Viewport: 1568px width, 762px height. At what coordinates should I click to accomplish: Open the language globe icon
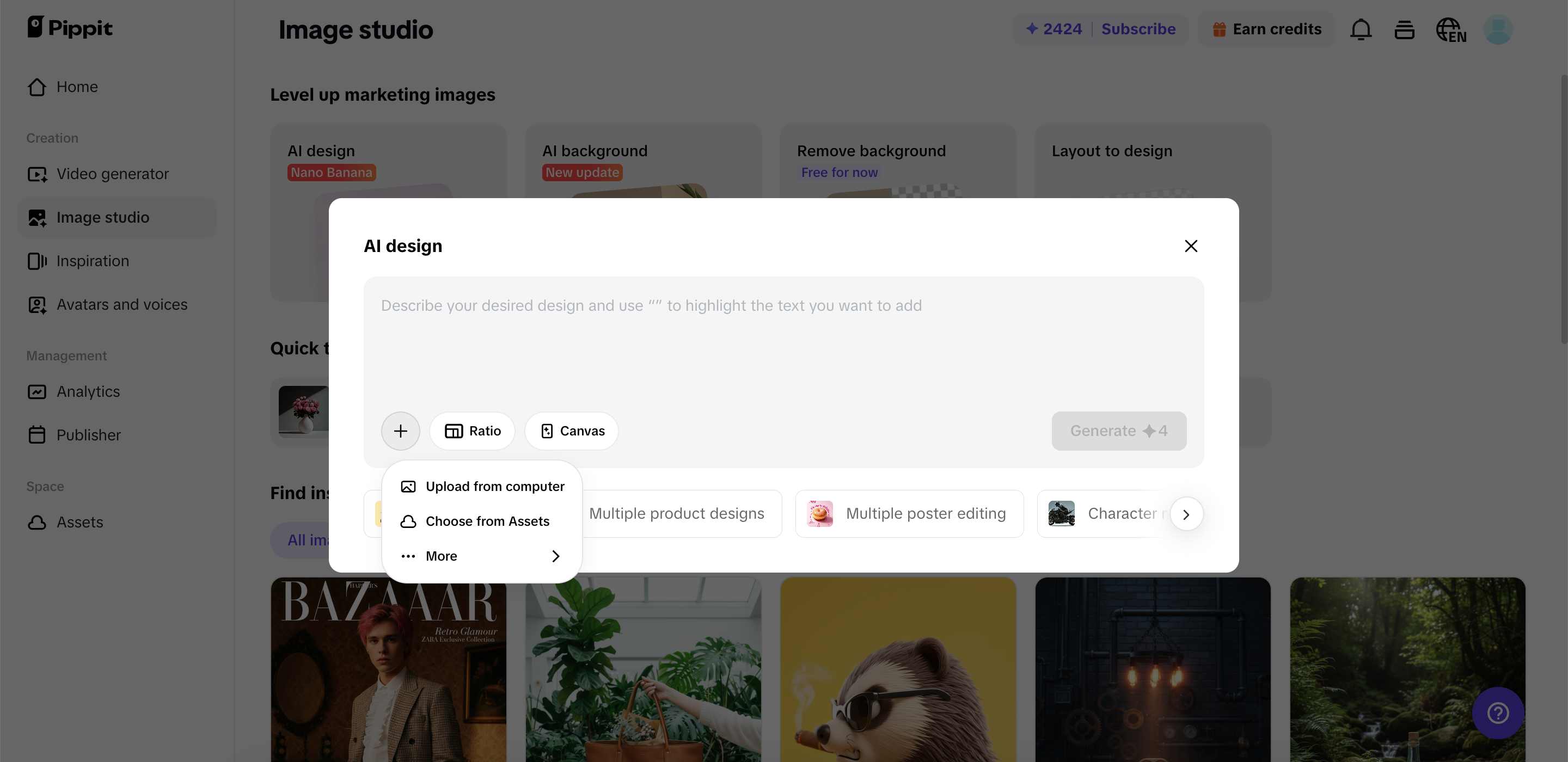(x=1450, y=29)
